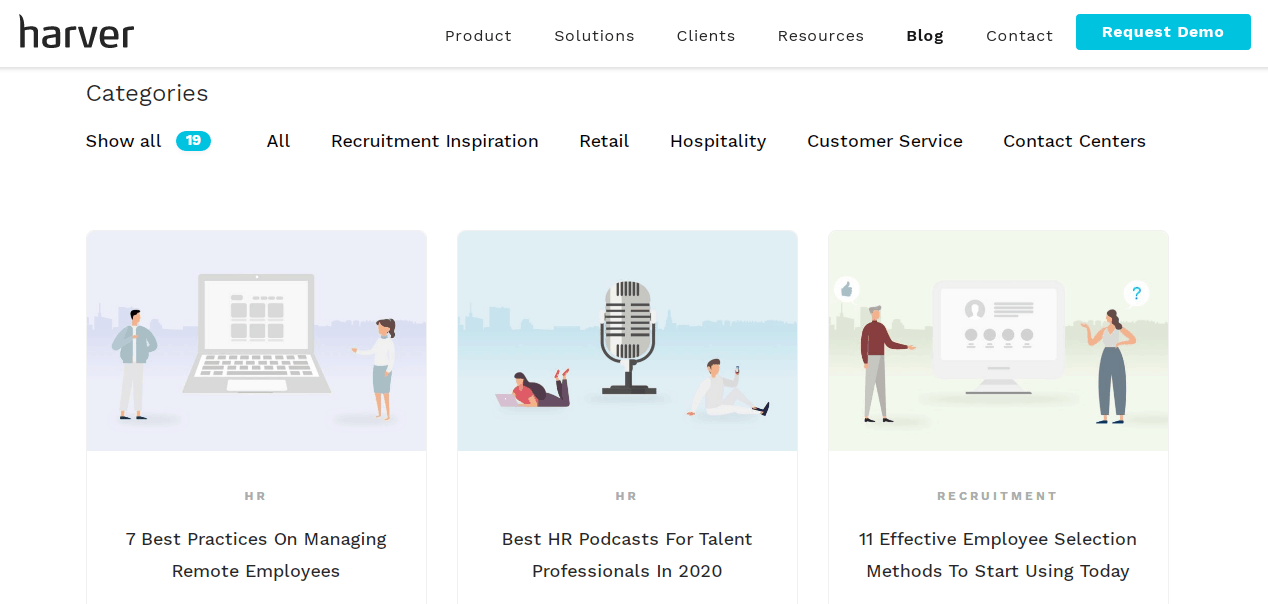Click Show all categories
The width and height of the screenshot is (1268, 604).
[x=123, y=141]
